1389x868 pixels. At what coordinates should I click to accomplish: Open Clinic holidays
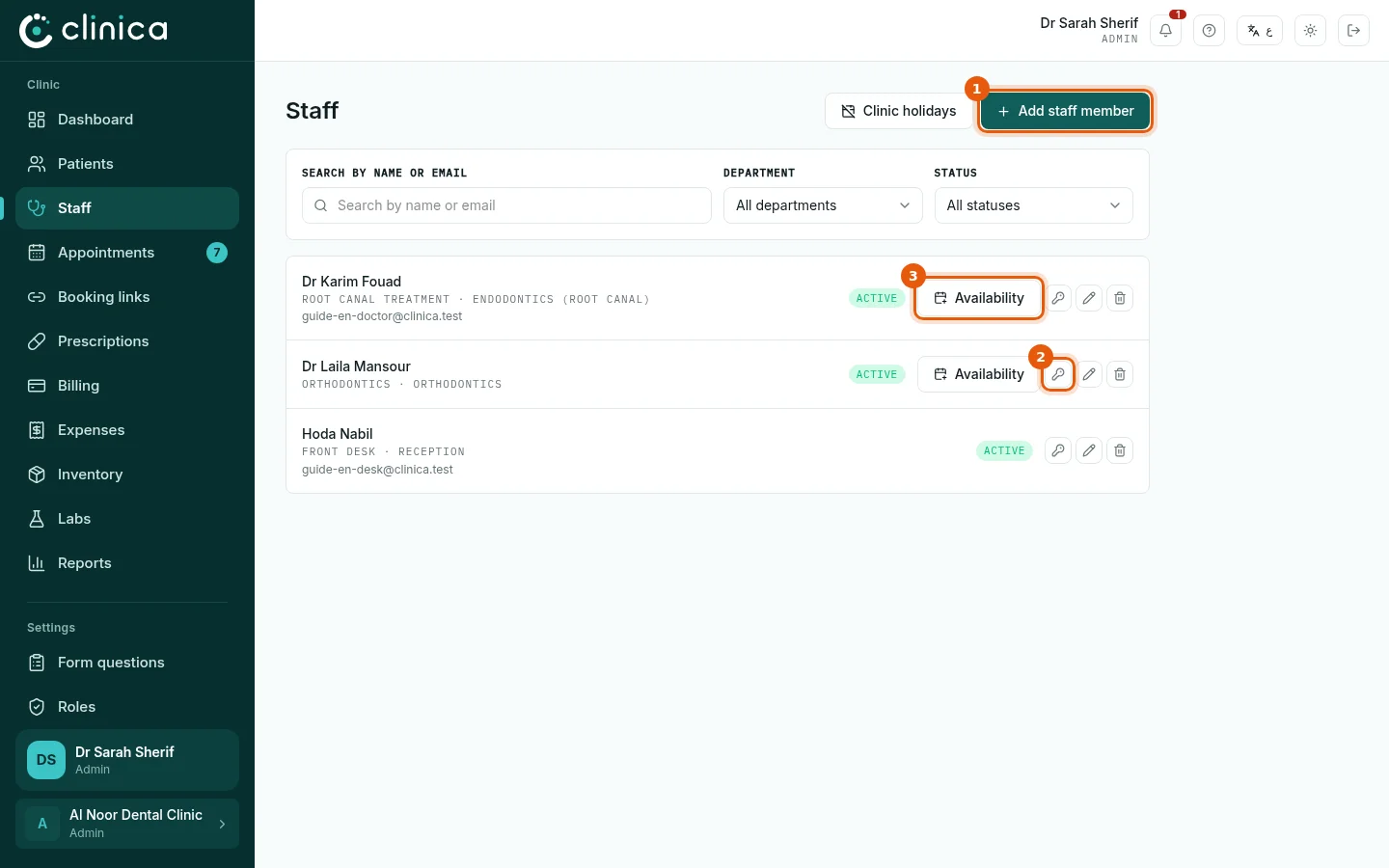(x=899, y=111)
